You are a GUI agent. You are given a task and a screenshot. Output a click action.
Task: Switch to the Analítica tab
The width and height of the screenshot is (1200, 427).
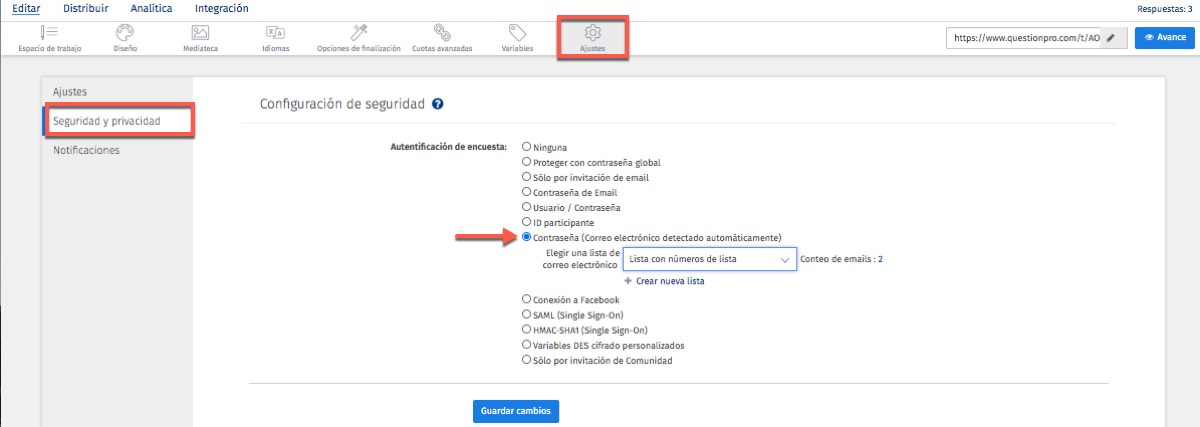151,8
